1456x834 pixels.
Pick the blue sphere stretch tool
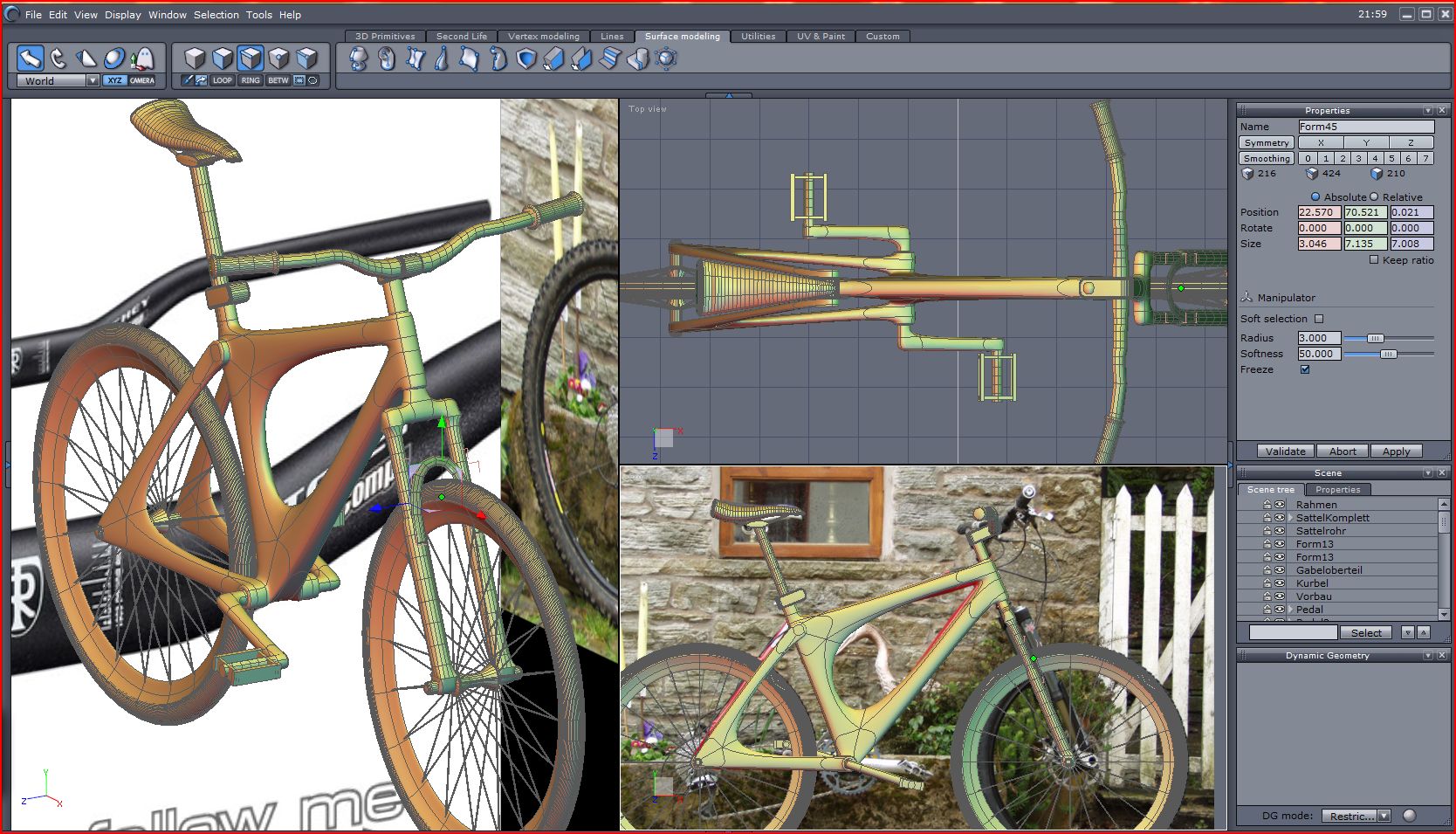click(x=114, y=59)
